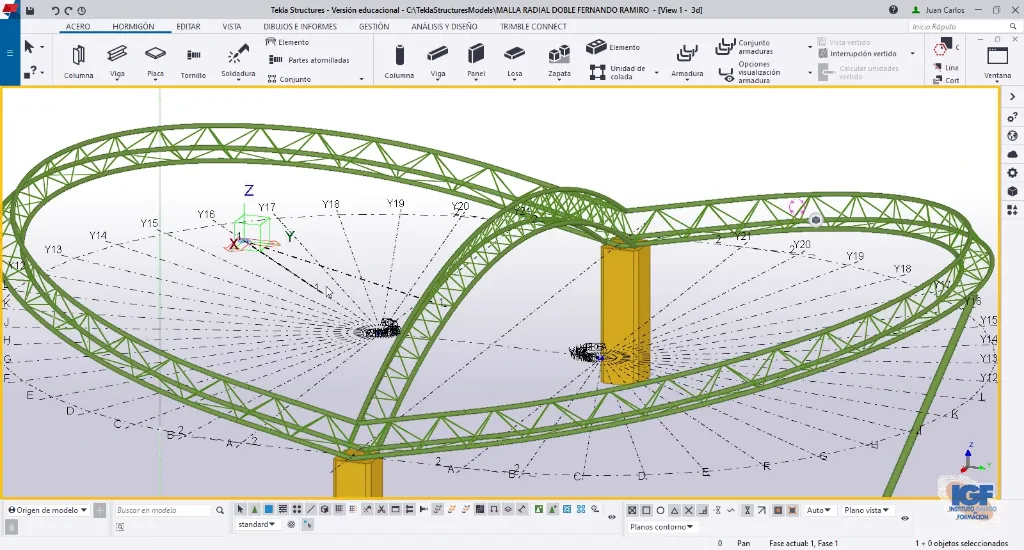Toggle eye icon beside Plano vista
Screen dimensions: 1024x550
pos(904,518)
